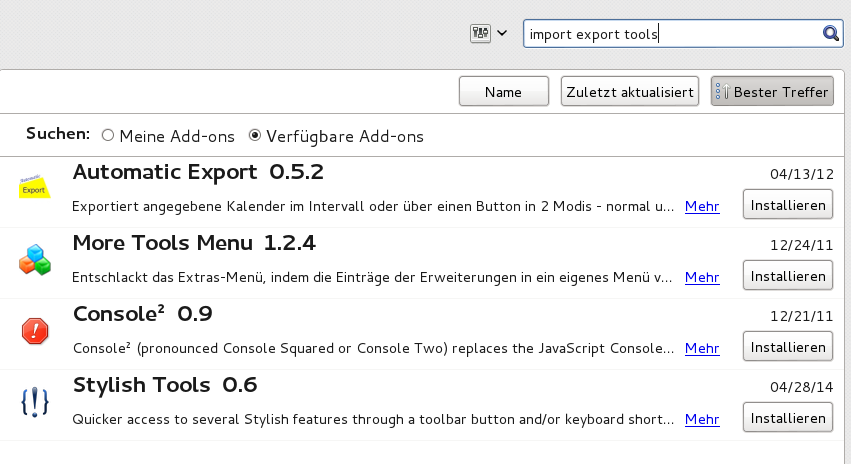
Task: Click the add-on search input field
Action: click(x=670, y=34)
